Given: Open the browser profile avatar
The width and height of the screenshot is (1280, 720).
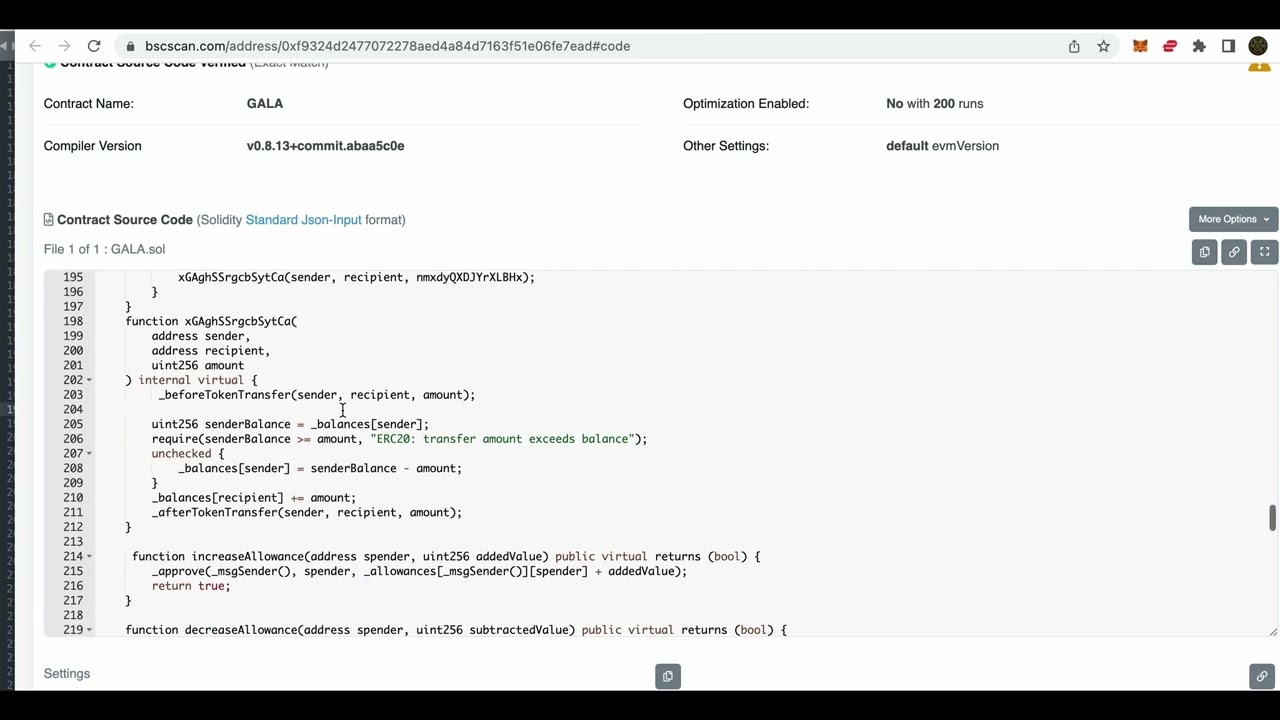Looking at the screenshot, I should 1258,46.
